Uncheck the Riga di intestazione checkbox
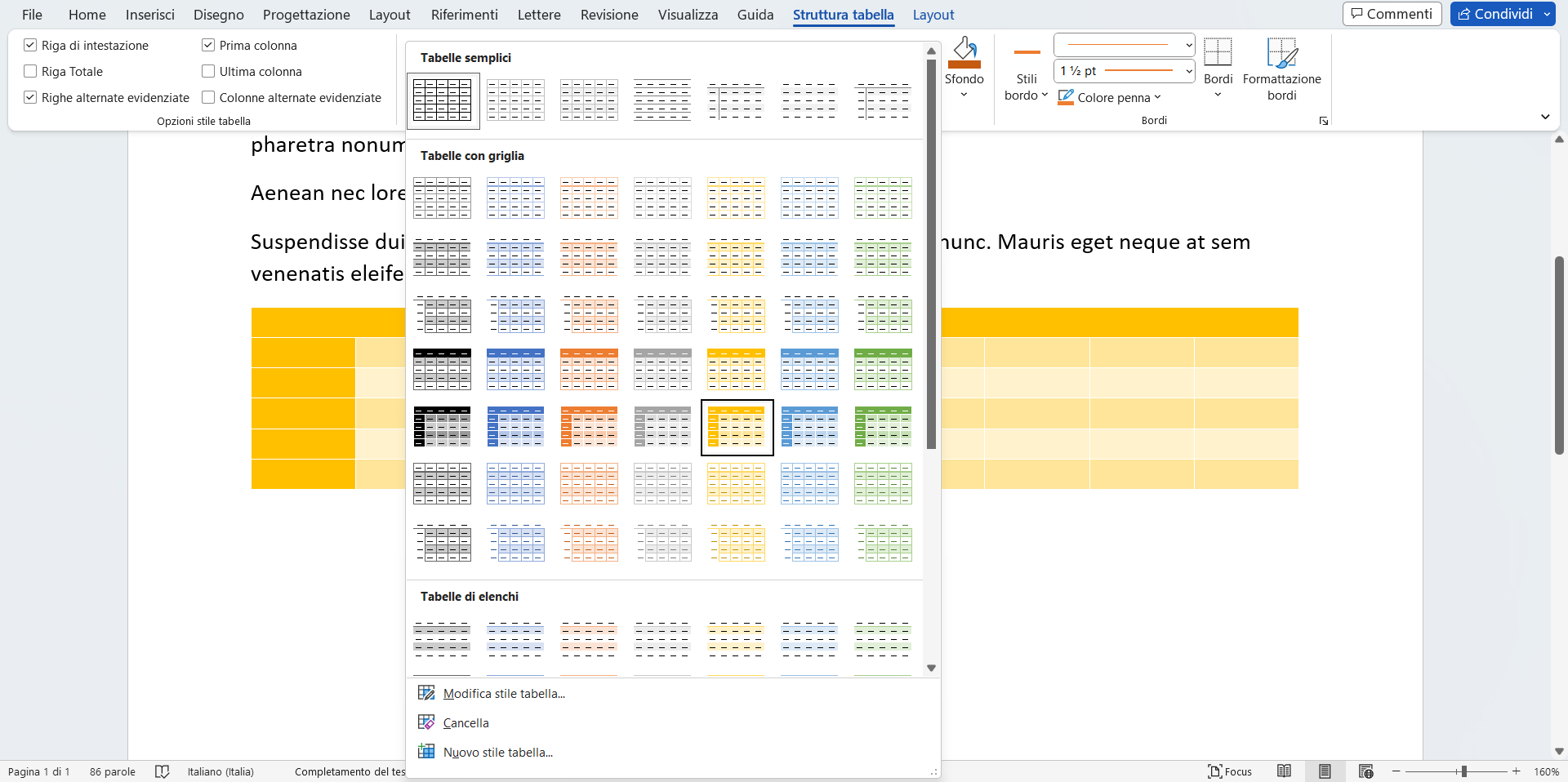This screenshot has height=782, width=1568. click(x=30, y=46)
